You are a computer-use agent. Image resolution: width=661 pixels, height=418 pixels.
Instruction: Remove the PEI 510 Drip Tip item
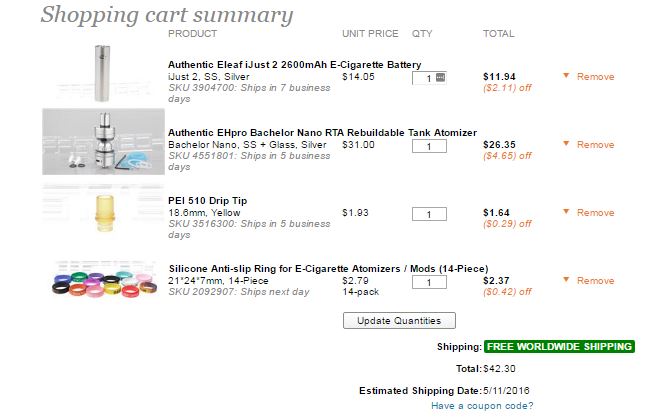click(596, 213)
